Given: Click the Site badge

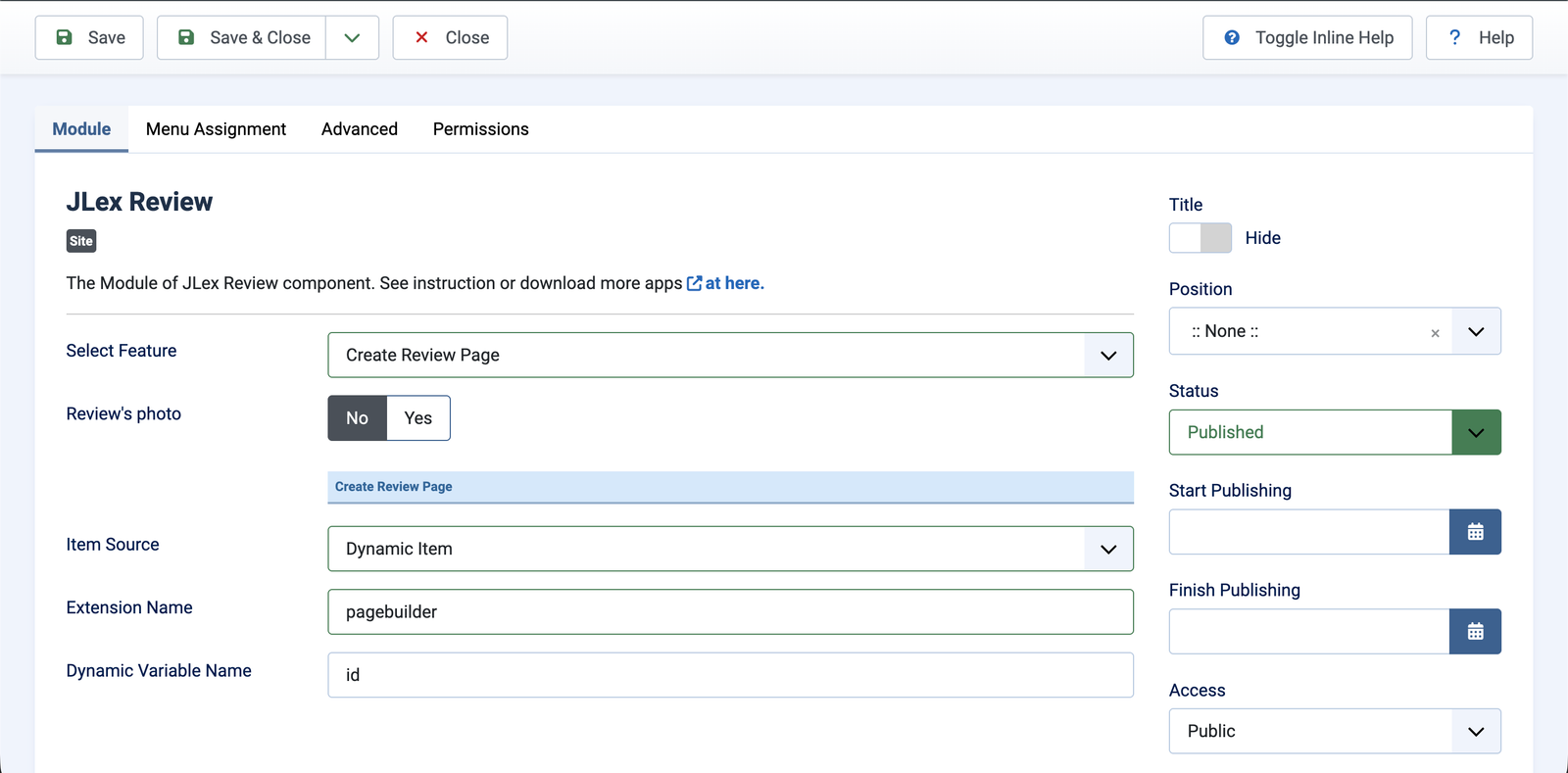Looking at the screenshot, I should (81, 241).
